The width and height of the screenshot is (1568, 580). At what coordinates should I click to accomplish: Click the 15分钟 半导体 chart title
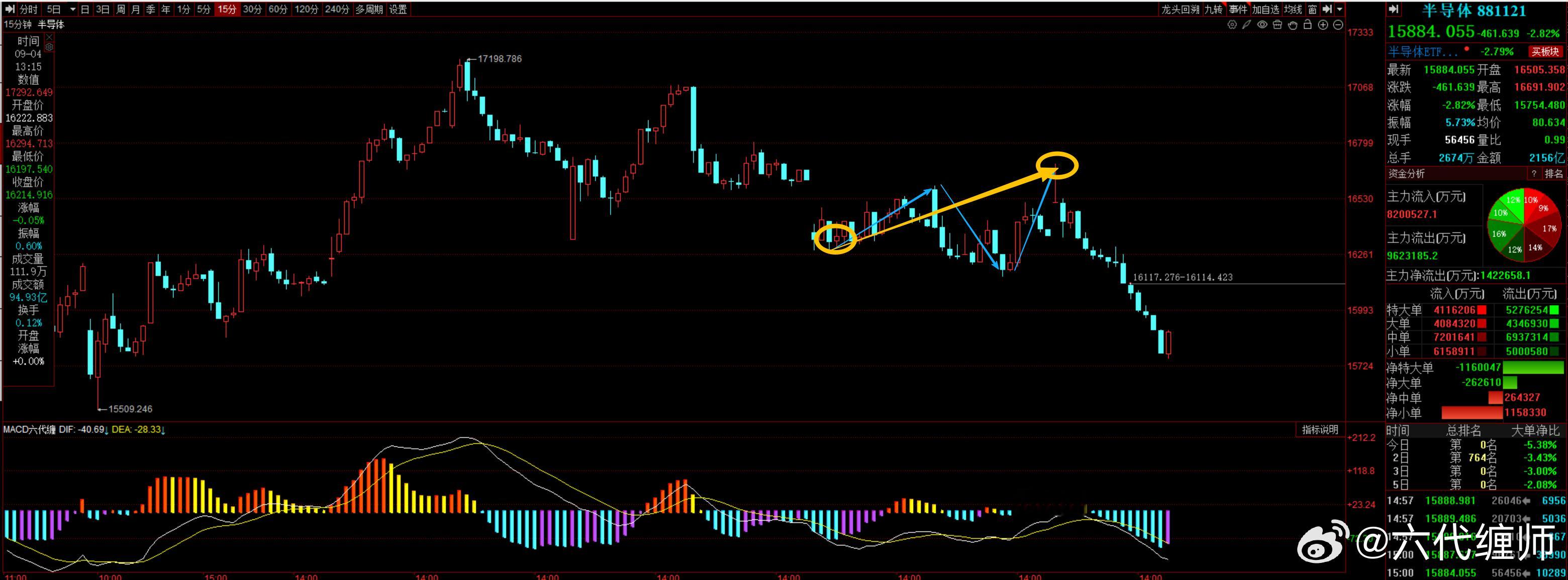pyautogui.click(x=34, y=24)
